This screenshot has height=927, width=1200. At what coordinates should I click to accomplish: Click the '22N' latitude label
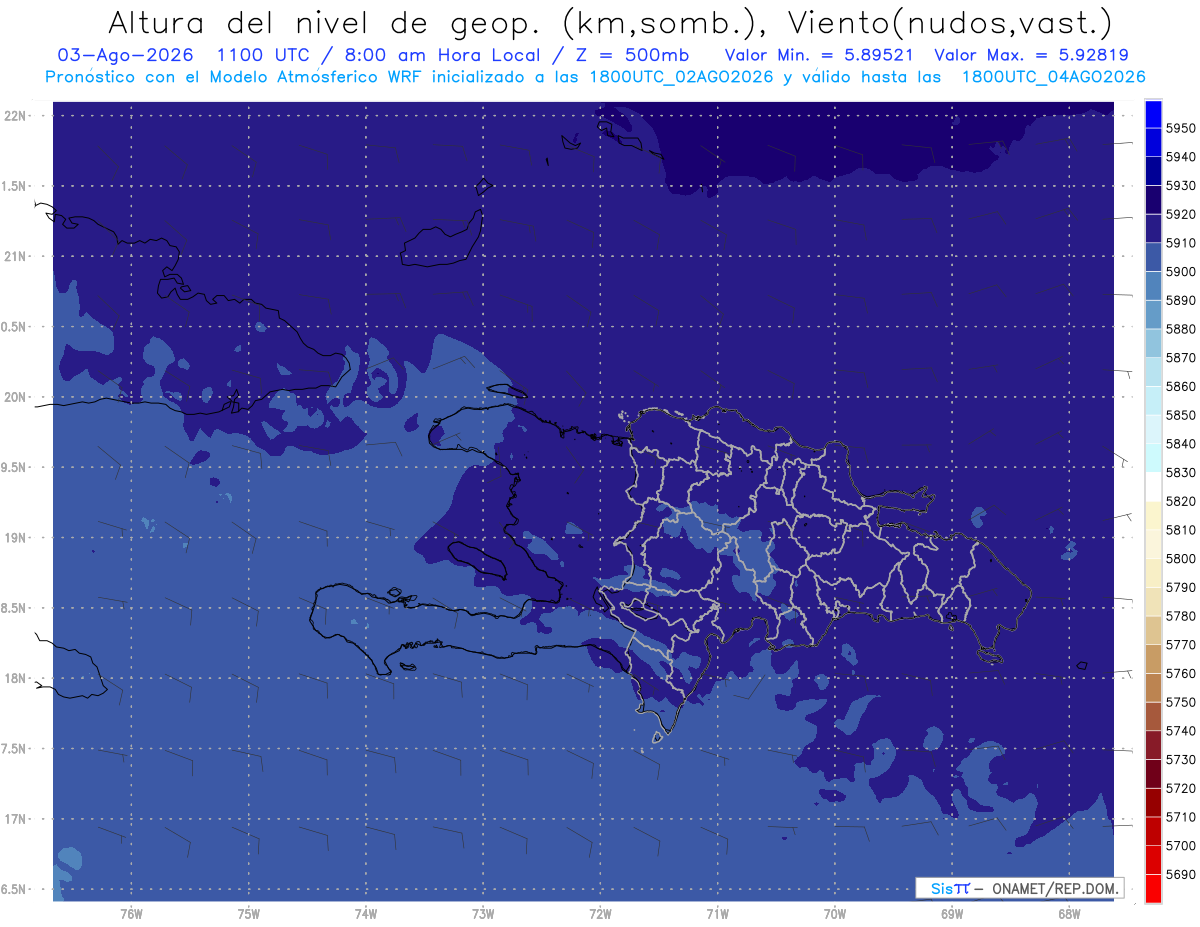[17, 115]
